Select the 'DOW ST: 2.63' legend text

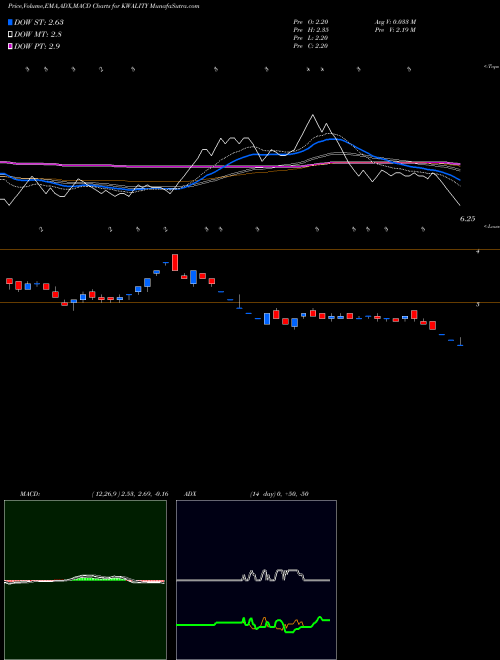(x=39, y=22)
